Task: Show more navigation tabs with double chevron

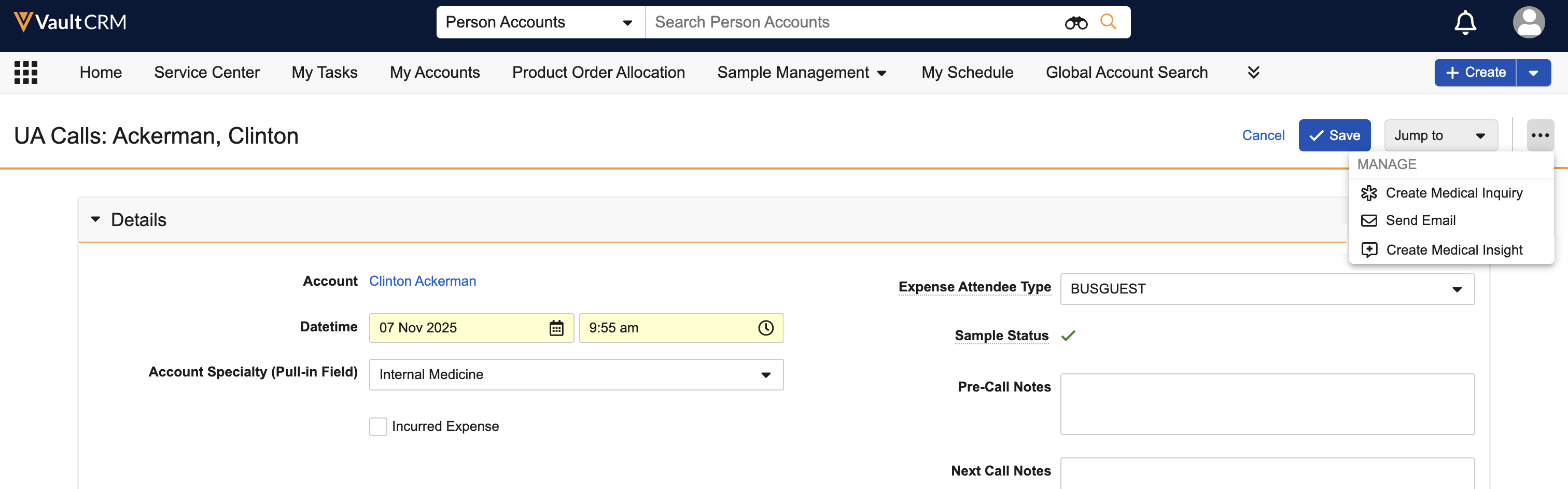Action: (1253, 73)
